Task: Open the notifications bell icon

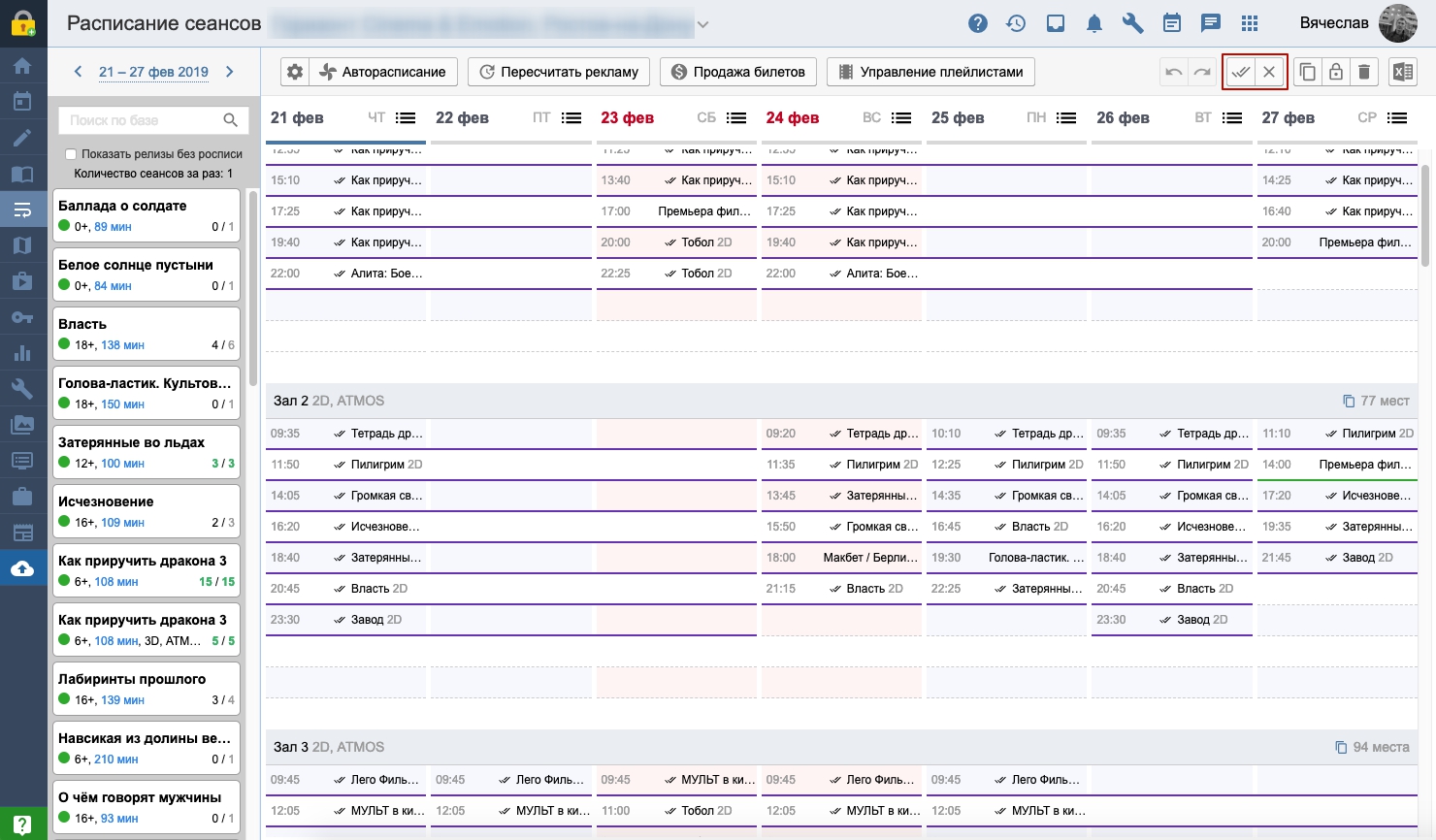Action: tap(1094, 23)
